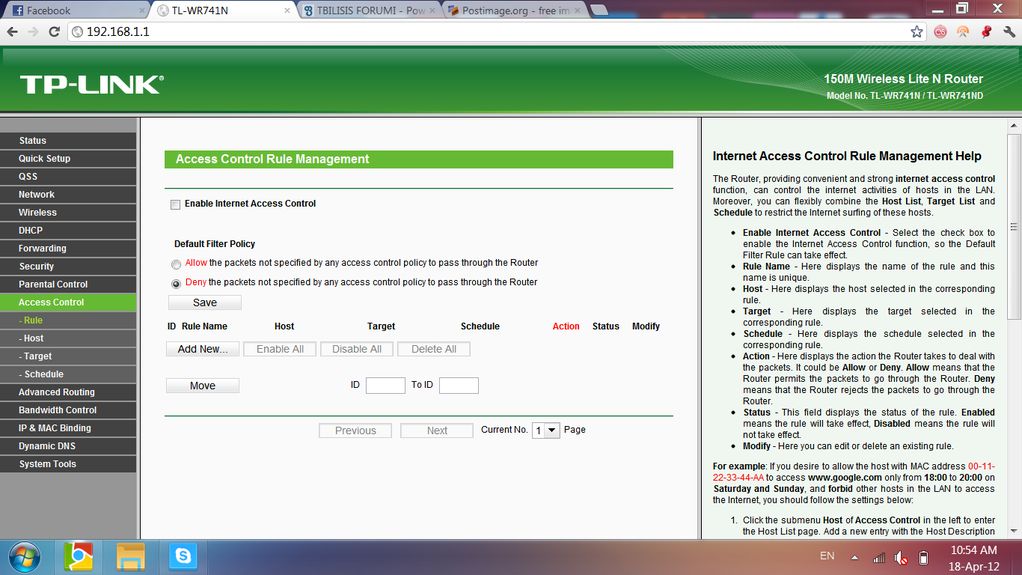Image resolution: width=1022 pixels, height=575 pixels.
Task: Click the EN language indicator in taskbar
Action: [x=827, y=556]
